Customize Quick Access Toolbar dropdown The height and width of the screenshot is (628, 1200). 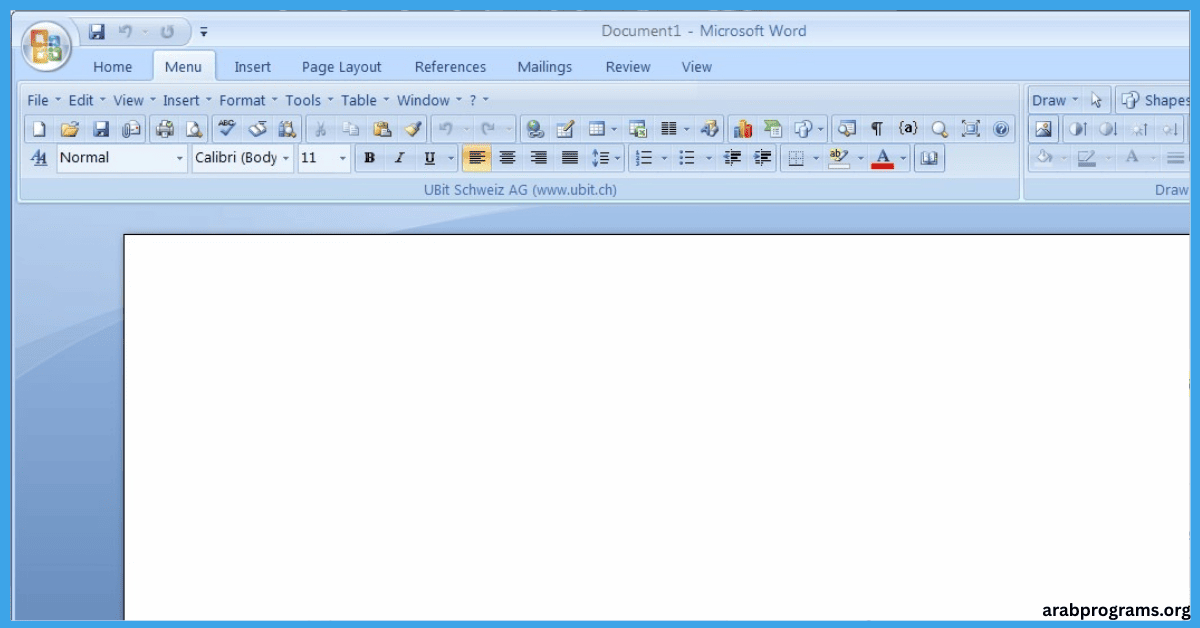(x=204, y=32)
